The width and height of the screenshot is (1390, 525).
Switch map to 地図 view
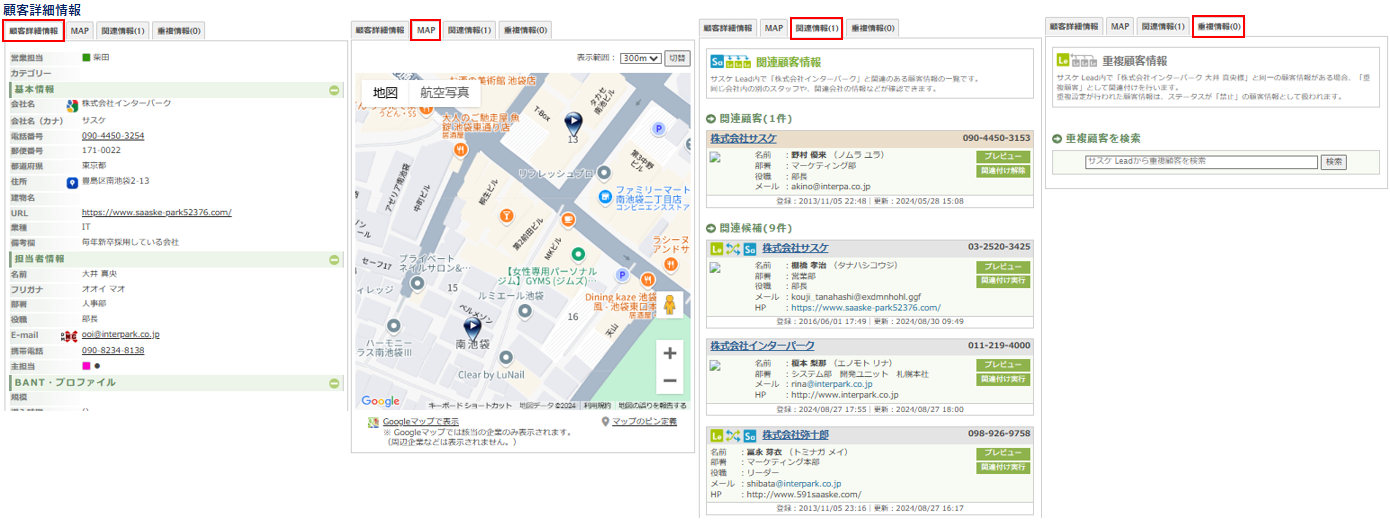(385, 92)
